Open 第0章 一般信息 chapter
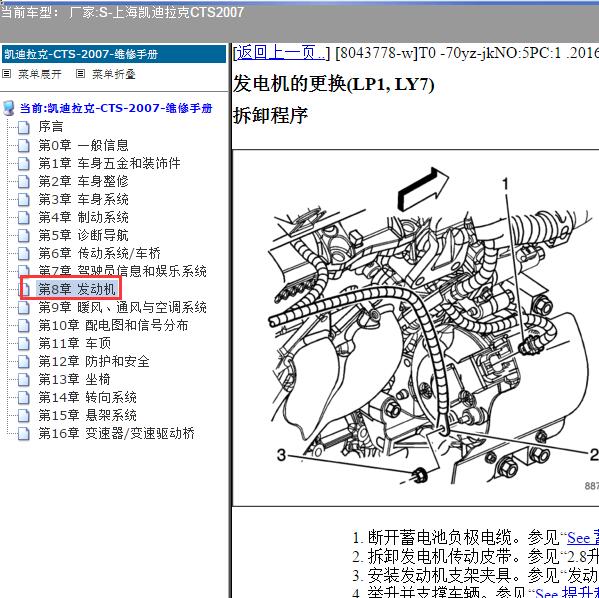 point(83,145)
